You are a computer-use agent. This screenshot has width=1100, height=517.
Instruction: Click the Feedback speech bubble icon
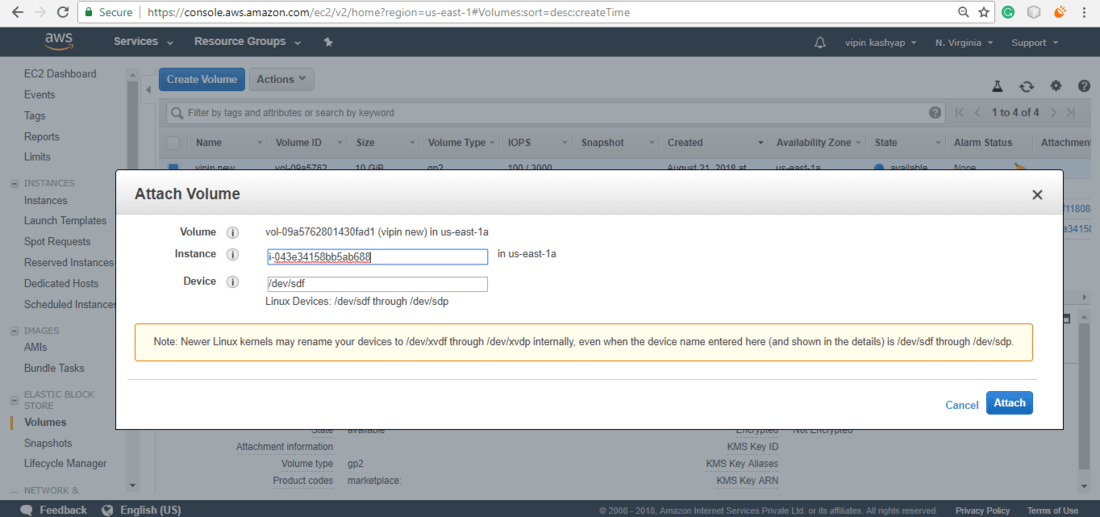tap(27, 510)
